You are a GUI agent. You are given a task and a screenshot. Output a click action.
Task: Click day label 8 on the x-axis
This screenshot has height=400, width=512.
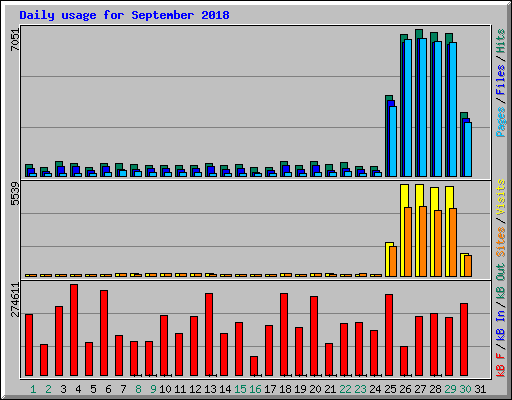click(138, 389)
